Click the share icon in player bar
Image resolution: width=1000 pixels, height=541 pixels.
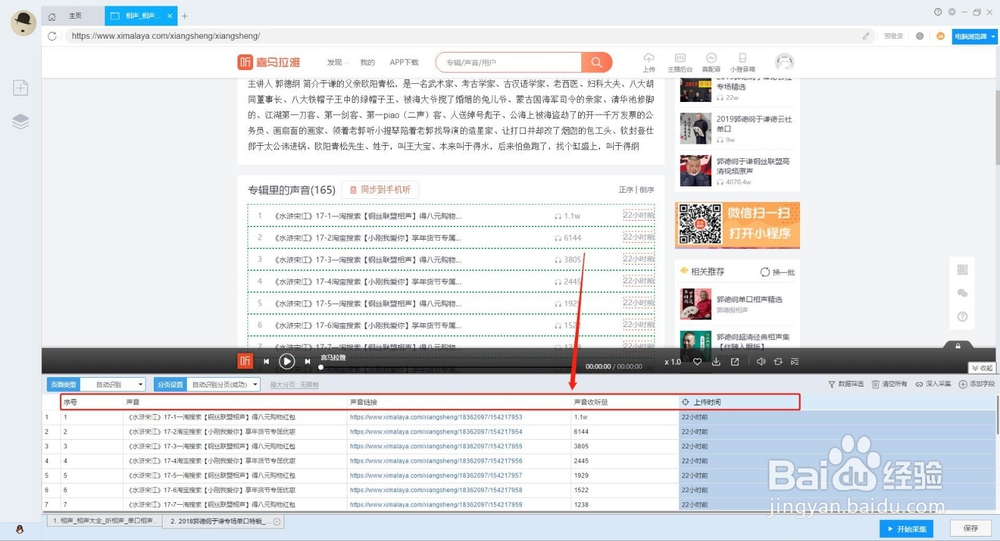(735, 362)
